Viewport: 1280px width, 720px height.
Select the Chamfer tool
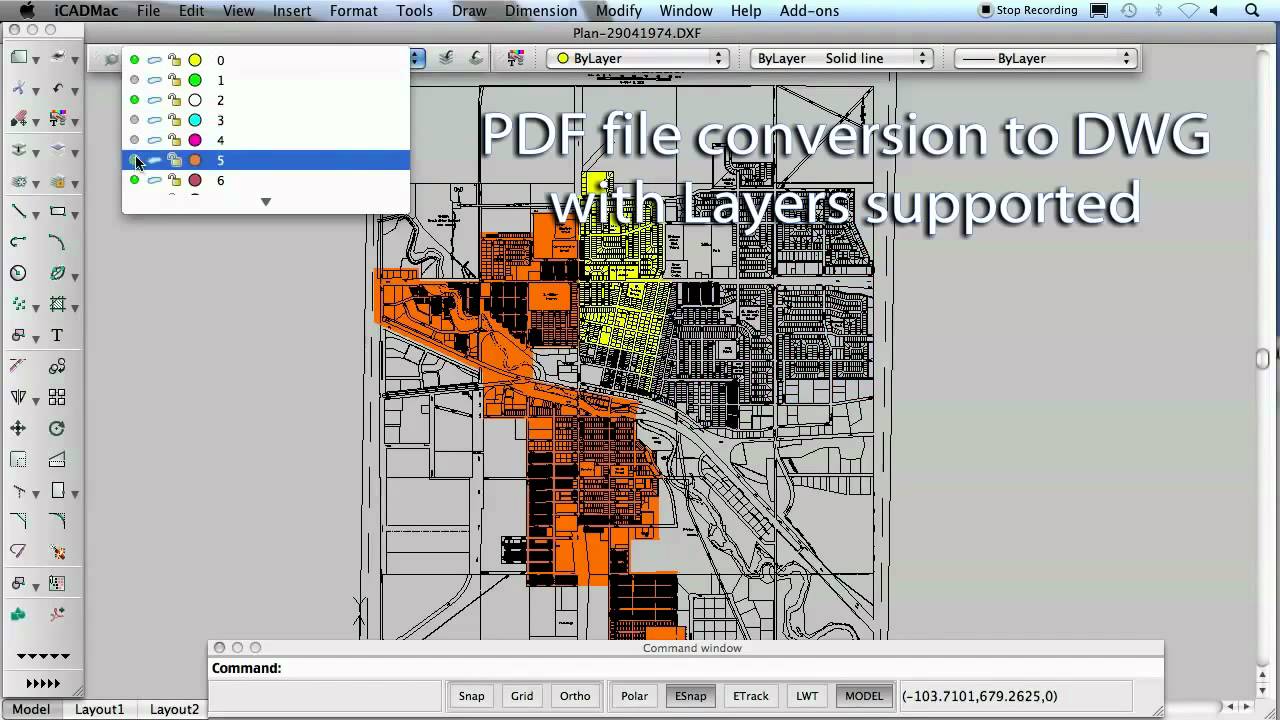pyautogui.click(x=18, y=521)
